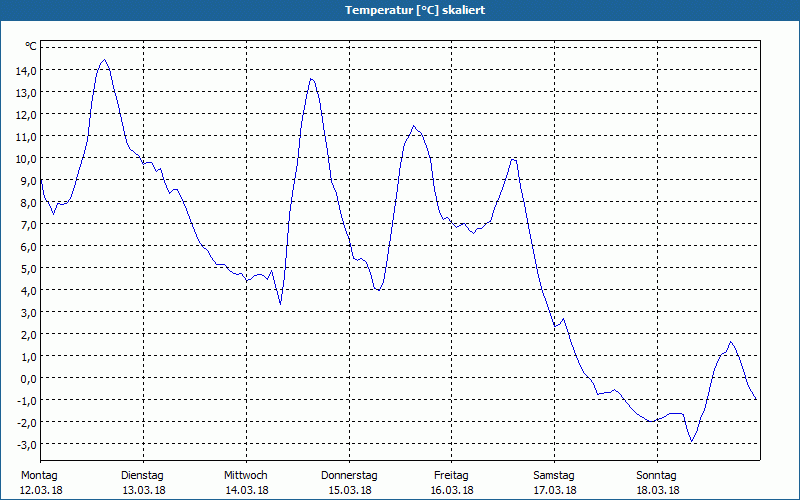The image size is (800, 500).
Task: Click the 1,0 y-axis label
Action: coord(29,356)
